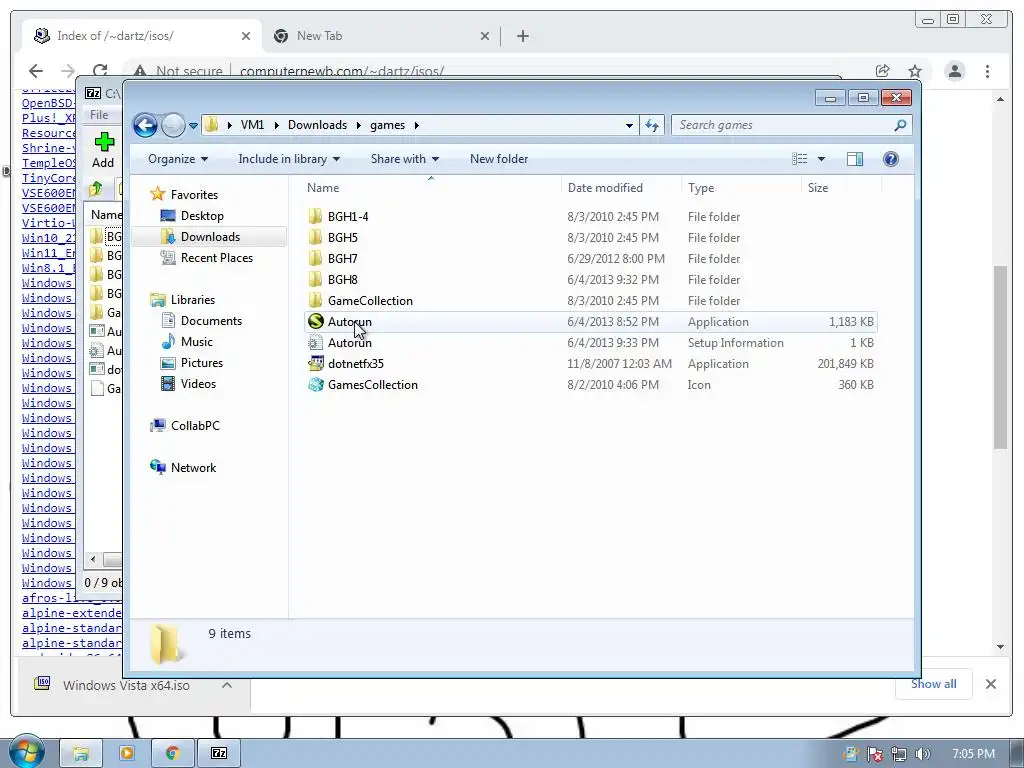Image resolution: width=1024 pixels, height=768 pixels.
Task: Select CollabPC in the navigation pane
Action: click(195, 426)
